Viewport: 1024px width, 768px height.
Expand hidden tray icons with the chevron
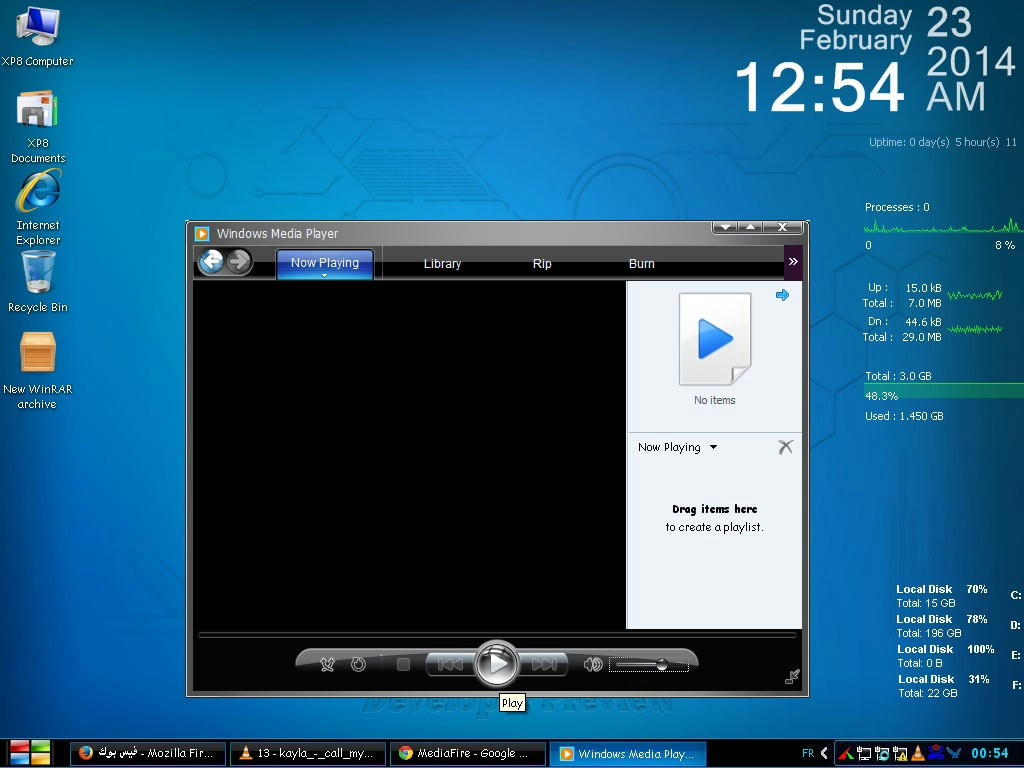(x=824, y=753)
